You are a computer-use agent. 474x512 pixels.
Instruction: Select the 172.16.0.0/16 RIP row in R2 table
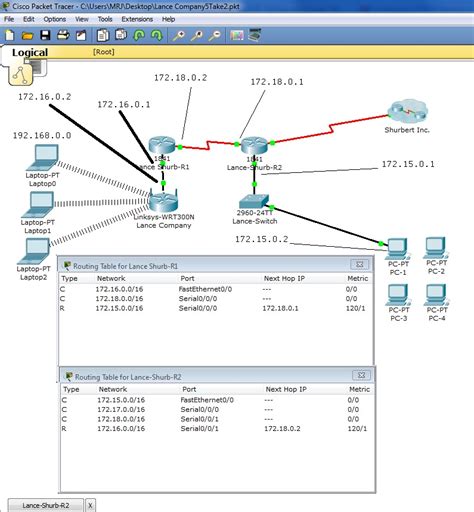(x=217, y=429)
